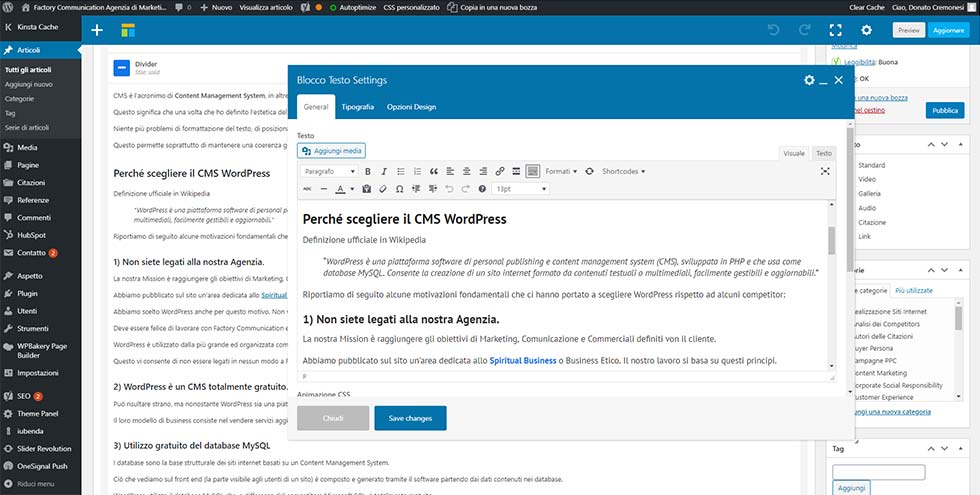Center align text in editor
The height and width of the screenshot is (495, 980).
coord(466,171)
